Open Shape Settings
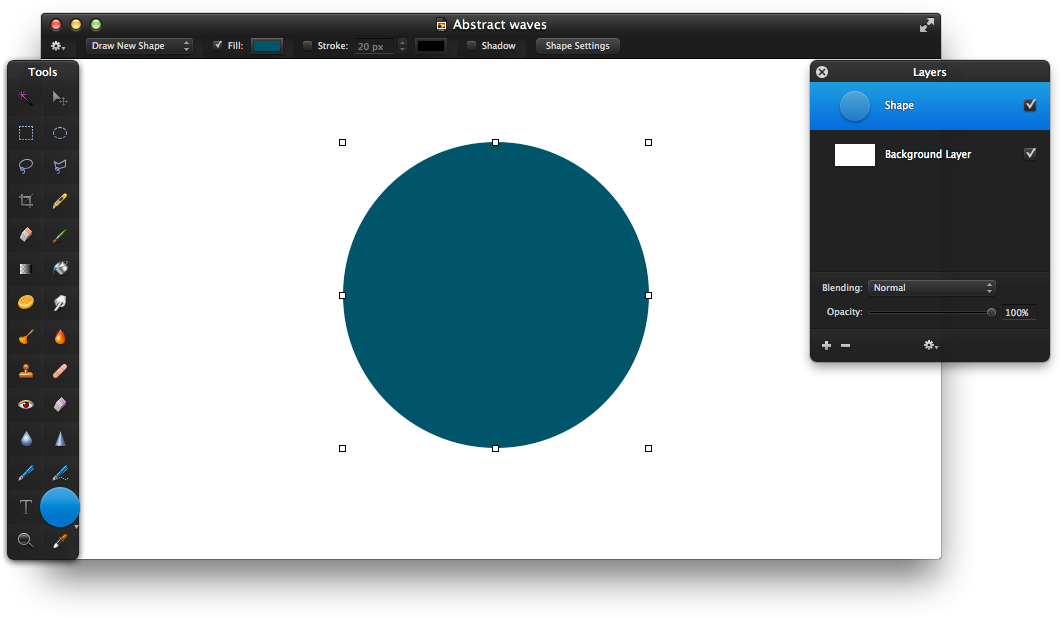 click(577, 45)
